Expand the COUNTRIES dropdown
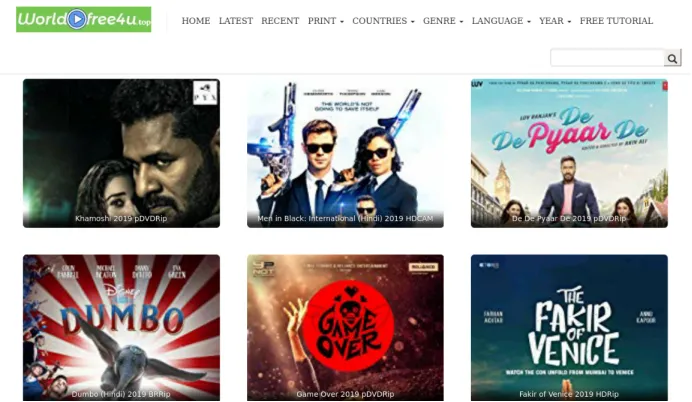The height and width of the screenshot is (402, 692). pos(383,21)
